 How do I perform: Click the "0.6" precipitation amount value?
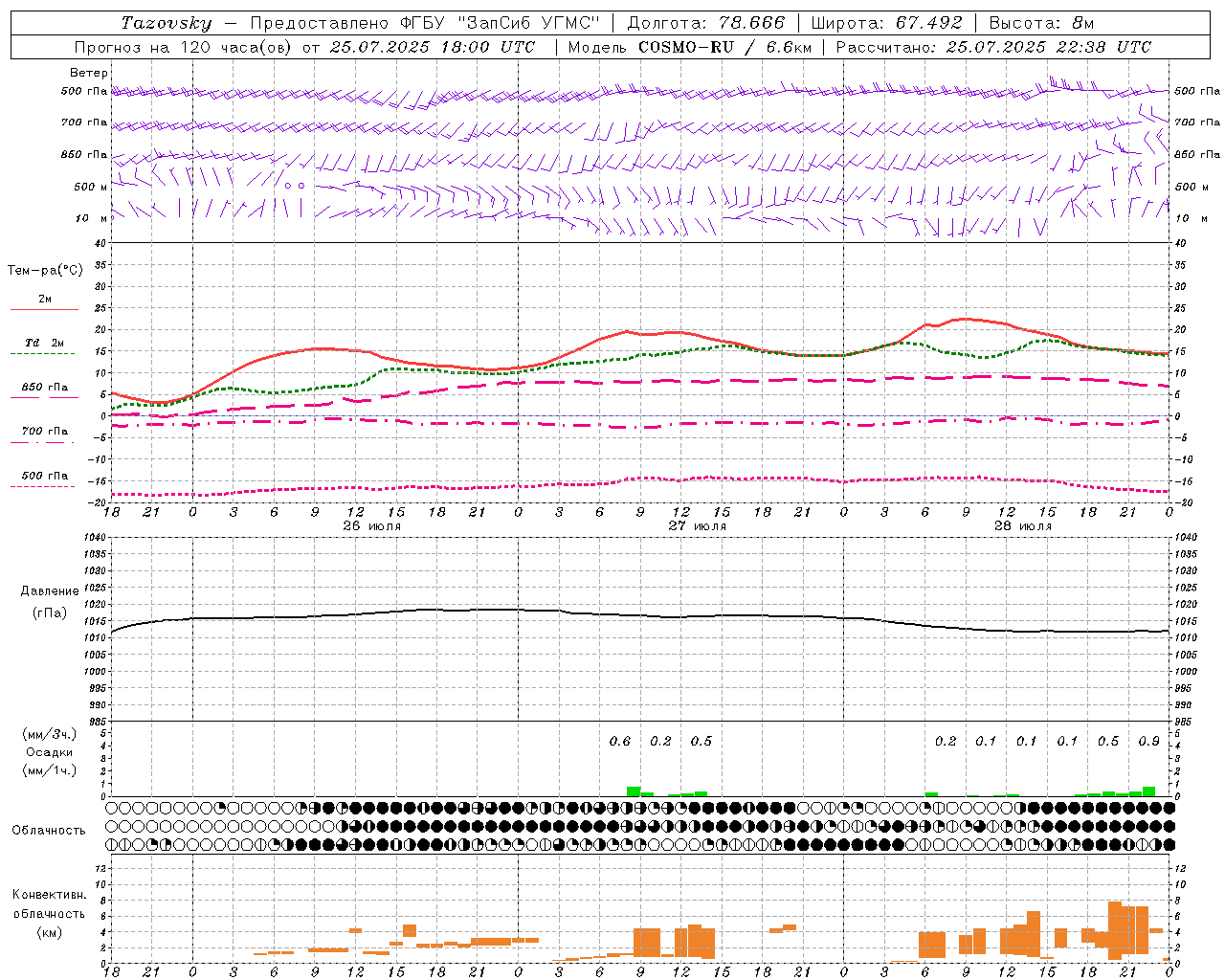click(620, 742)
